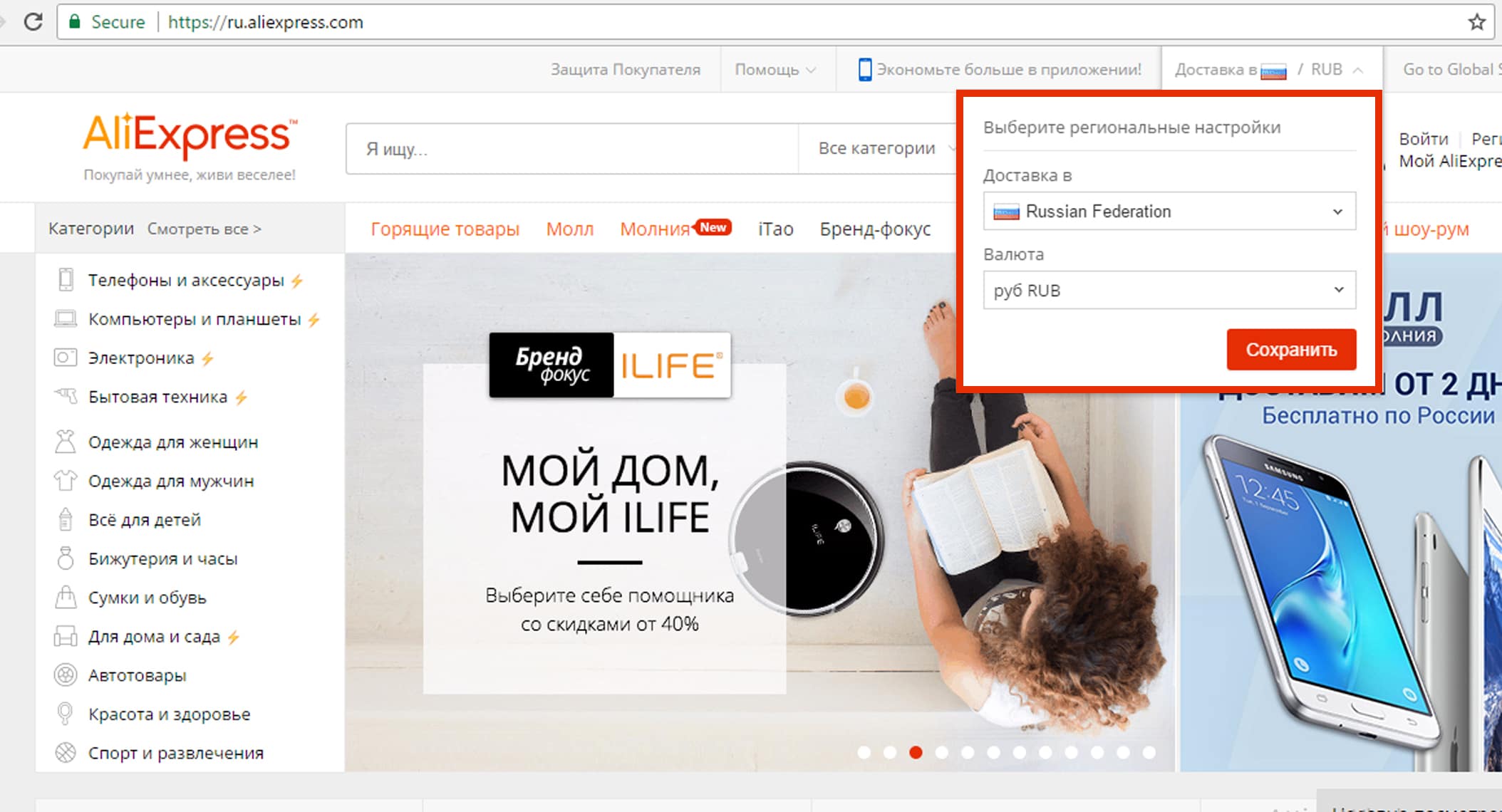Image resolution: width=1502 pixels, height=812 pixels.
Task: Open the руб RUB currency dropdown
Action: pos(1169,290)
